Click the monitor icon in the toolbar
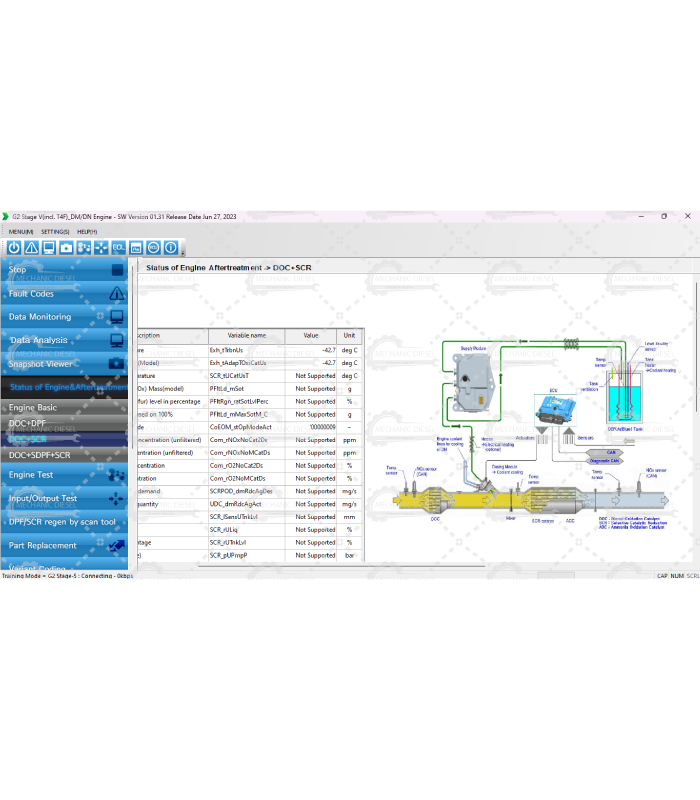This screenshot has width=700, height=800. (49, 248)
